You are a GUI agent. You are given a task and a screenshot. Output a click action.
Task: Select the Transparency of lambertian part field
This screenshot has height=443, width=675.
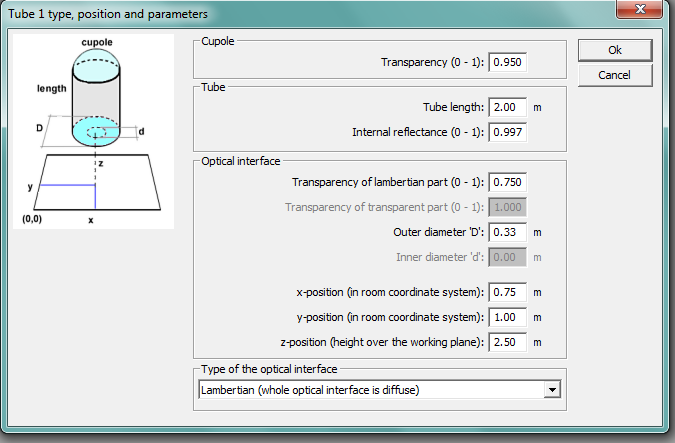[508, 182]
